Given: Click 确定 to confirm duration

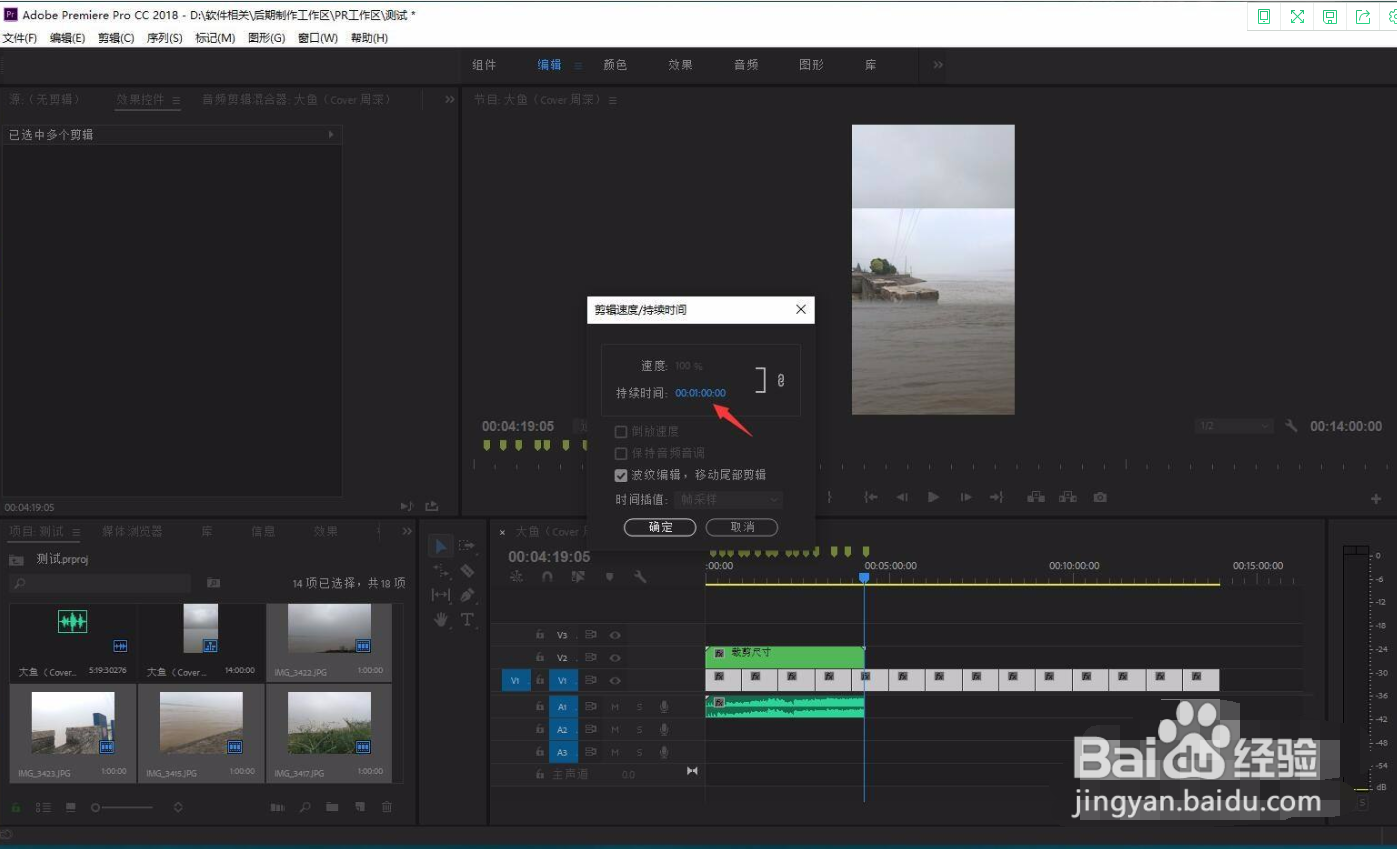Looking at the screenshot, I should (660, 527).
